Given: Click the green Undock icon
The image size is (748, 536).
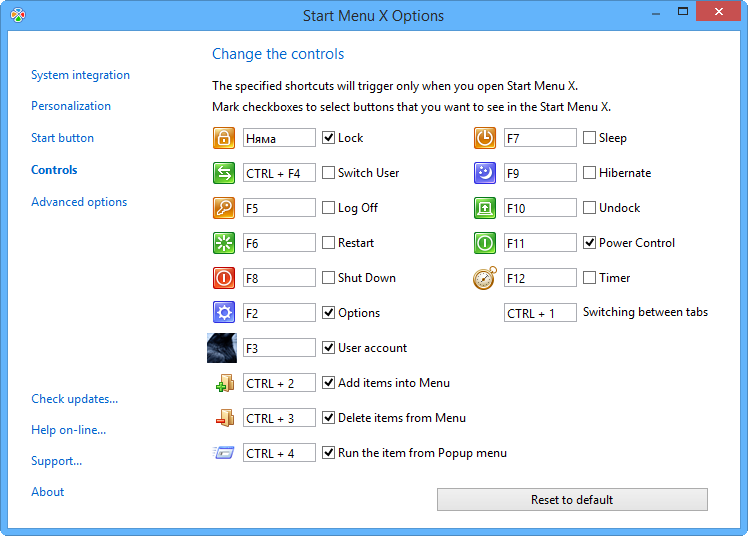Looking at the screenshot, I should pyautogui.click(x=485, y=208).
